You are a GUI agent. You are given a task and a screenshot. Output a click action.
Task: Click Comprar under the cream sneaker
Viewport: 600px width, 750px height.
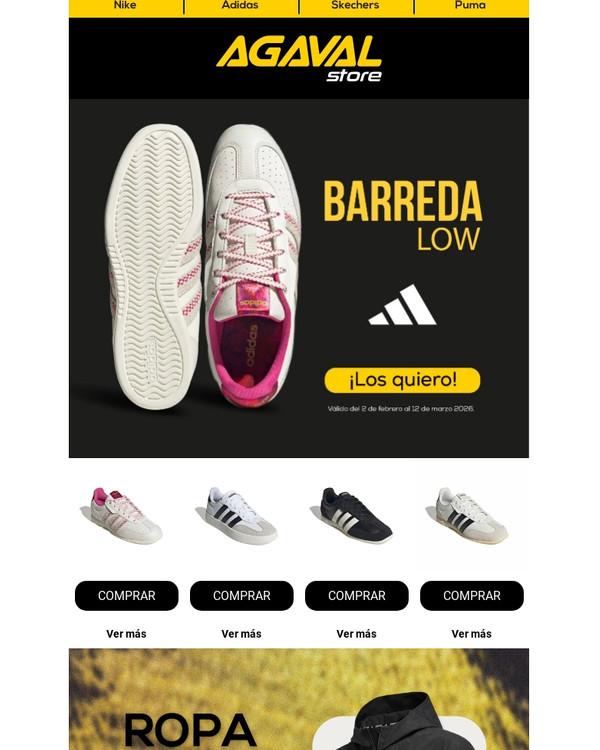coord(471,596)
